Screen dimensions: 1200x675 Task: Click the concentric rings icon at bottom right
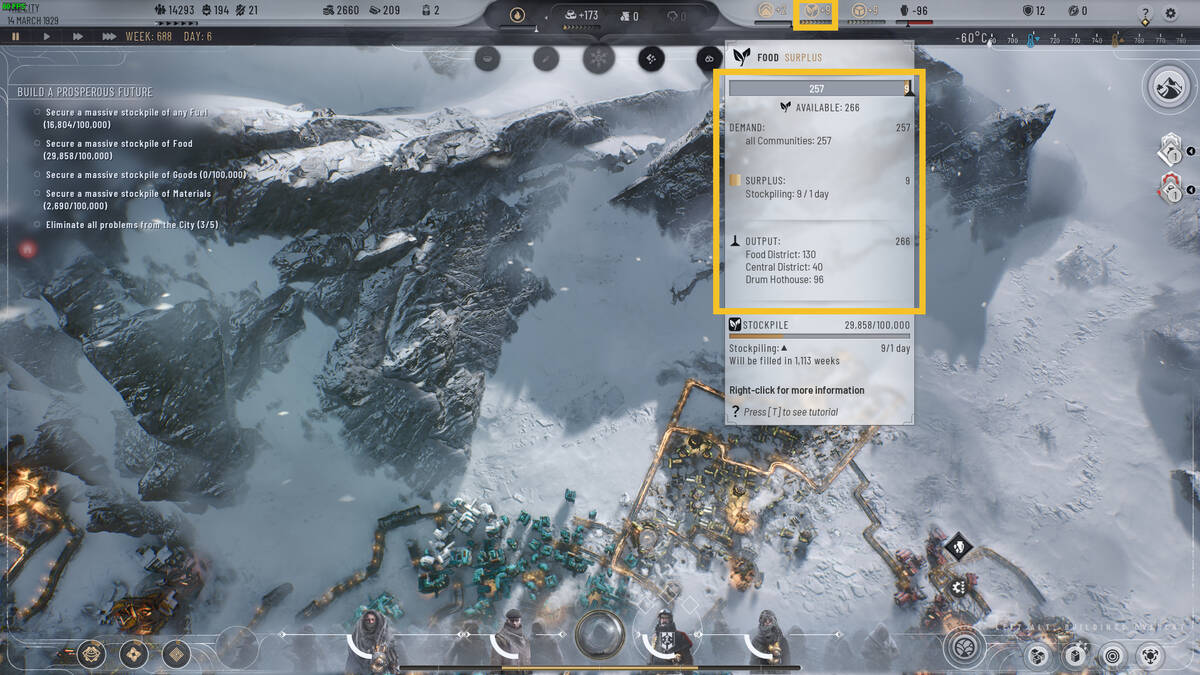point(1111,656)
